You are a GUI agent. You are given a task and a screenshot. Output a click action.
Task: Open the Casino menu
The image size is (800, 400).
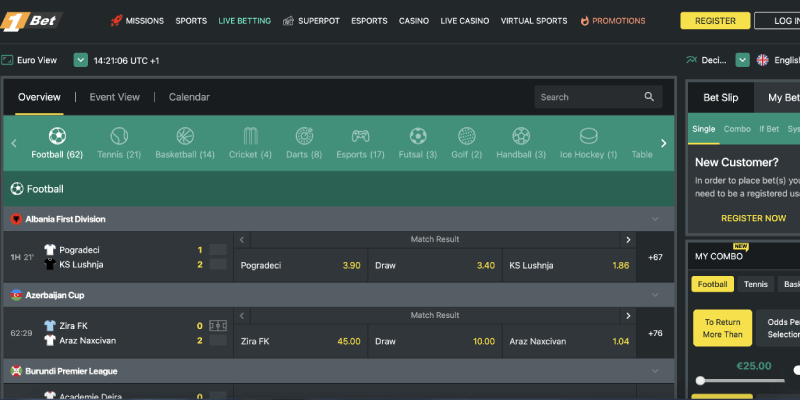414,21
